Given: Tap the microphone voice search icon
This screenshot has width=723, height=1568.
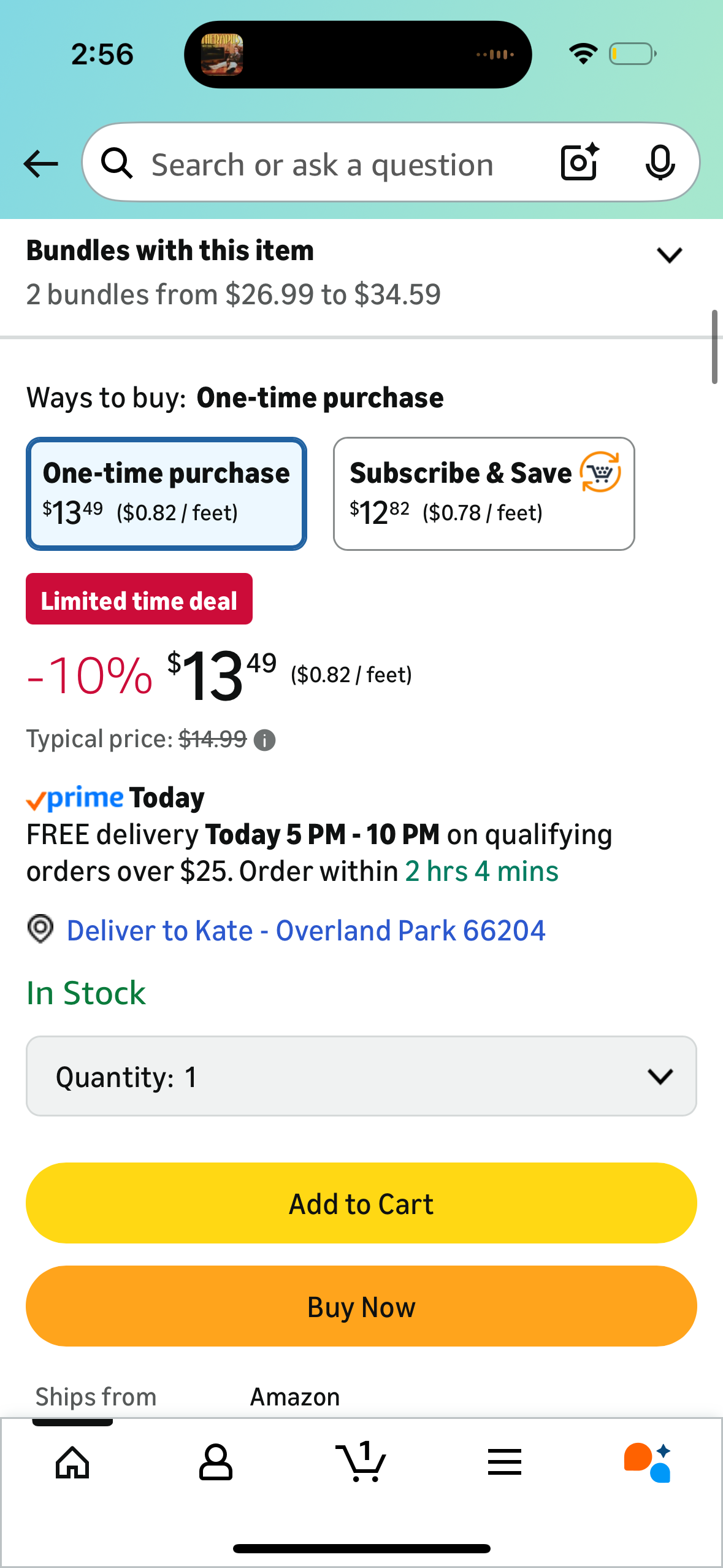Looking at the screenshot, I should pos(660,163).
